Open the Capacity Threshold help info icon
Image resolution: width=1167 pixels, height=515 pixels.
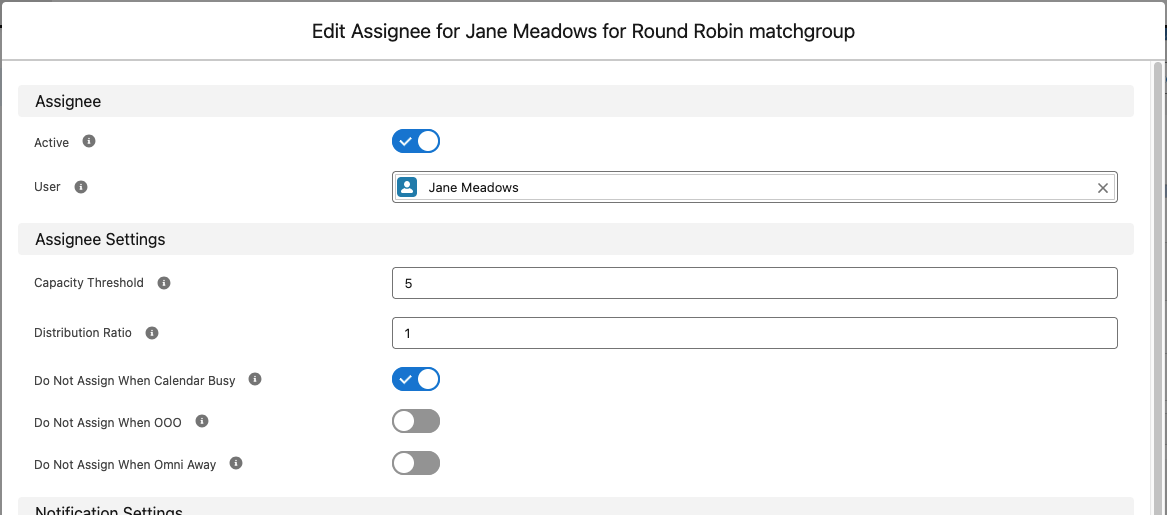click(164, 283)
